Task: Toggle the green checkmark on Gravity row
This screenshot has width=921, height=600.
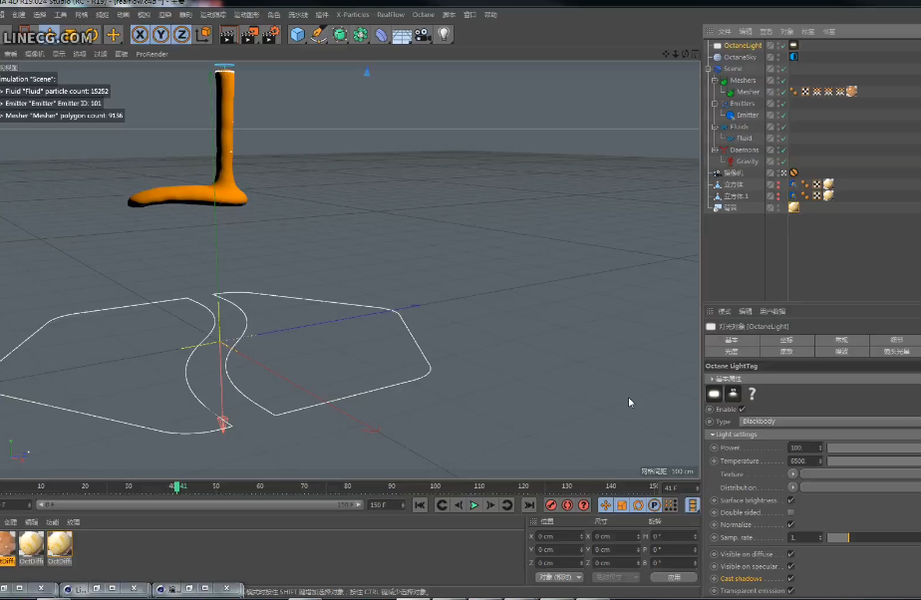Action: click(x=784, y=162)
